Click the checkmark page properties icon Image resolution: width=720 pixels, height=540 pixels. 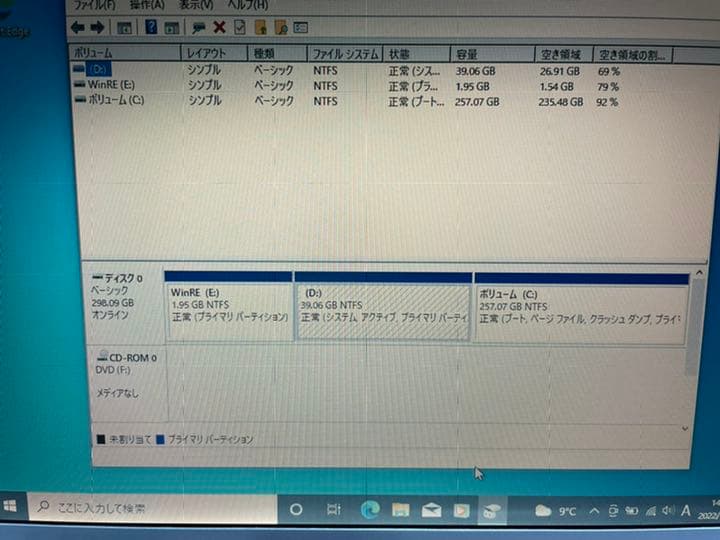[x=240, y=28]
